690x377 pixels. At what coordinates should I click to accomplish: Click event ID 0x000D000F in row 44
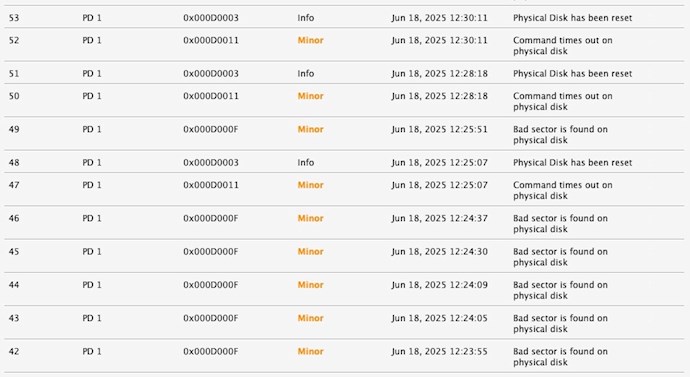210,285
